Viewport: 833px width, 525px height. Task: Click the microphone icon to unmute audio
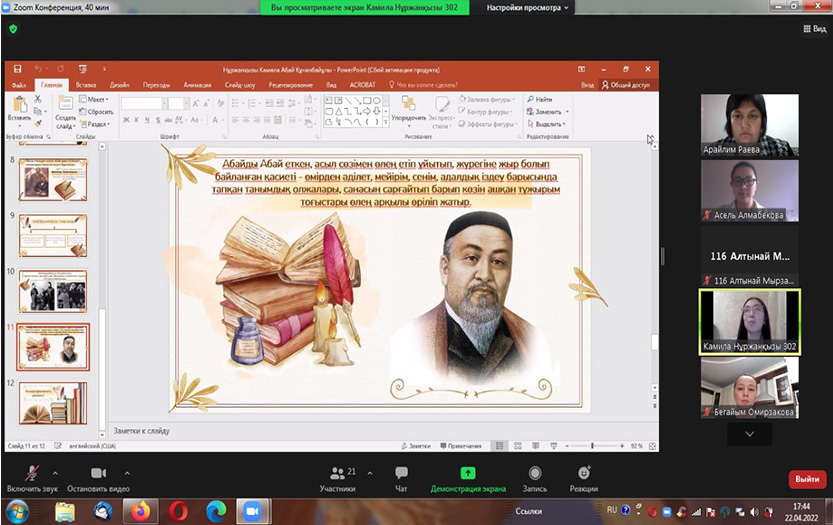pyautogui.click(x=32, y=472)
